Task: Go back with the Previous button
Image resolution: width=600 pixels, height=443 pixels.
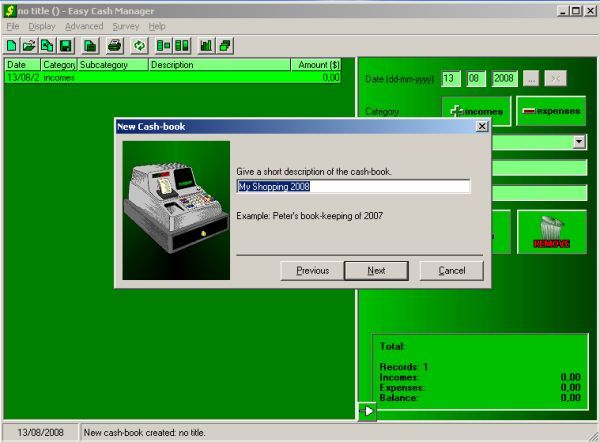Action: coord(313,271)
